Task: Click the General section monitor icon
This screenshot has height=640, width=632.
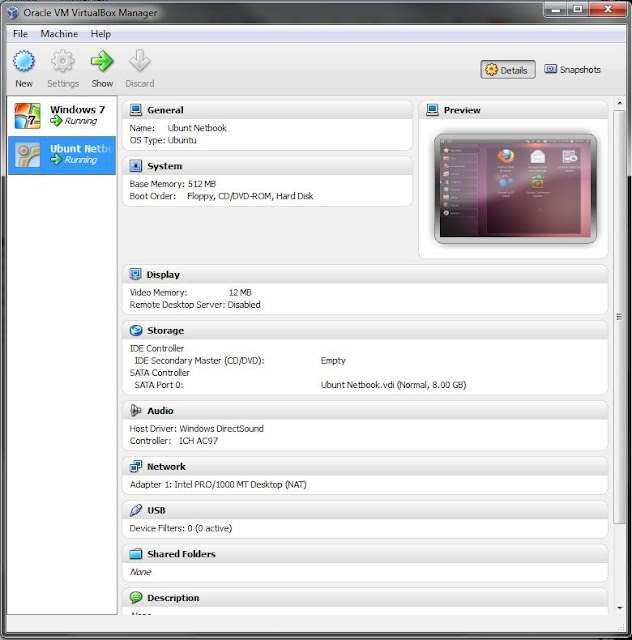Action: coord(136,110)
